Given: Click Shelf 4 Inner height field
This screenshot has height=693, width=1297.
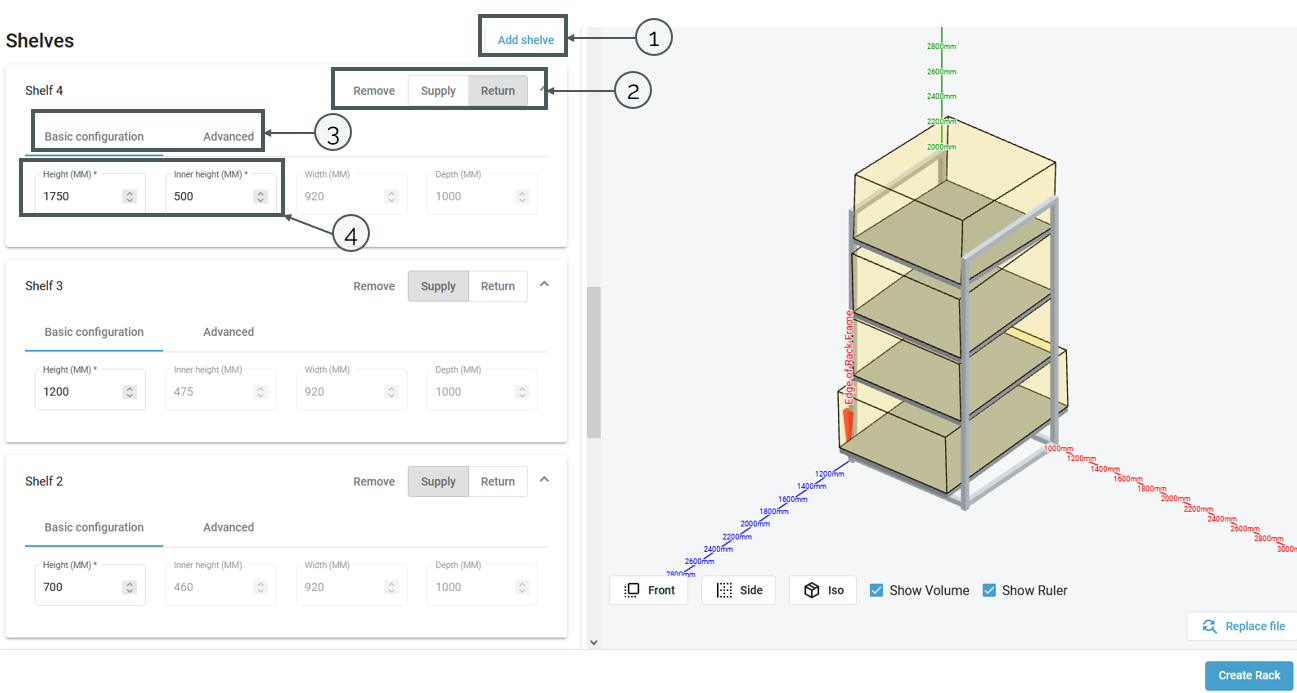Looking at the screenshot, I should pyautogui.click(x=221, y=194).
